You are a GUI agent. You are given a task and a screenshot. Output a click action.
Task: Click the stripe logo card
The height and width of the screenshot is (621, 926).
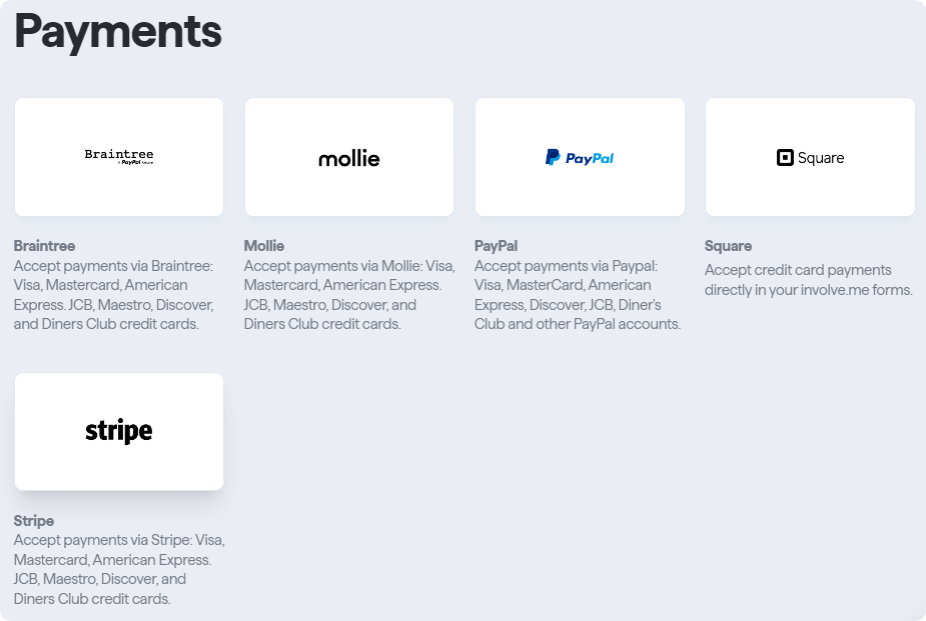click(119, 432)
